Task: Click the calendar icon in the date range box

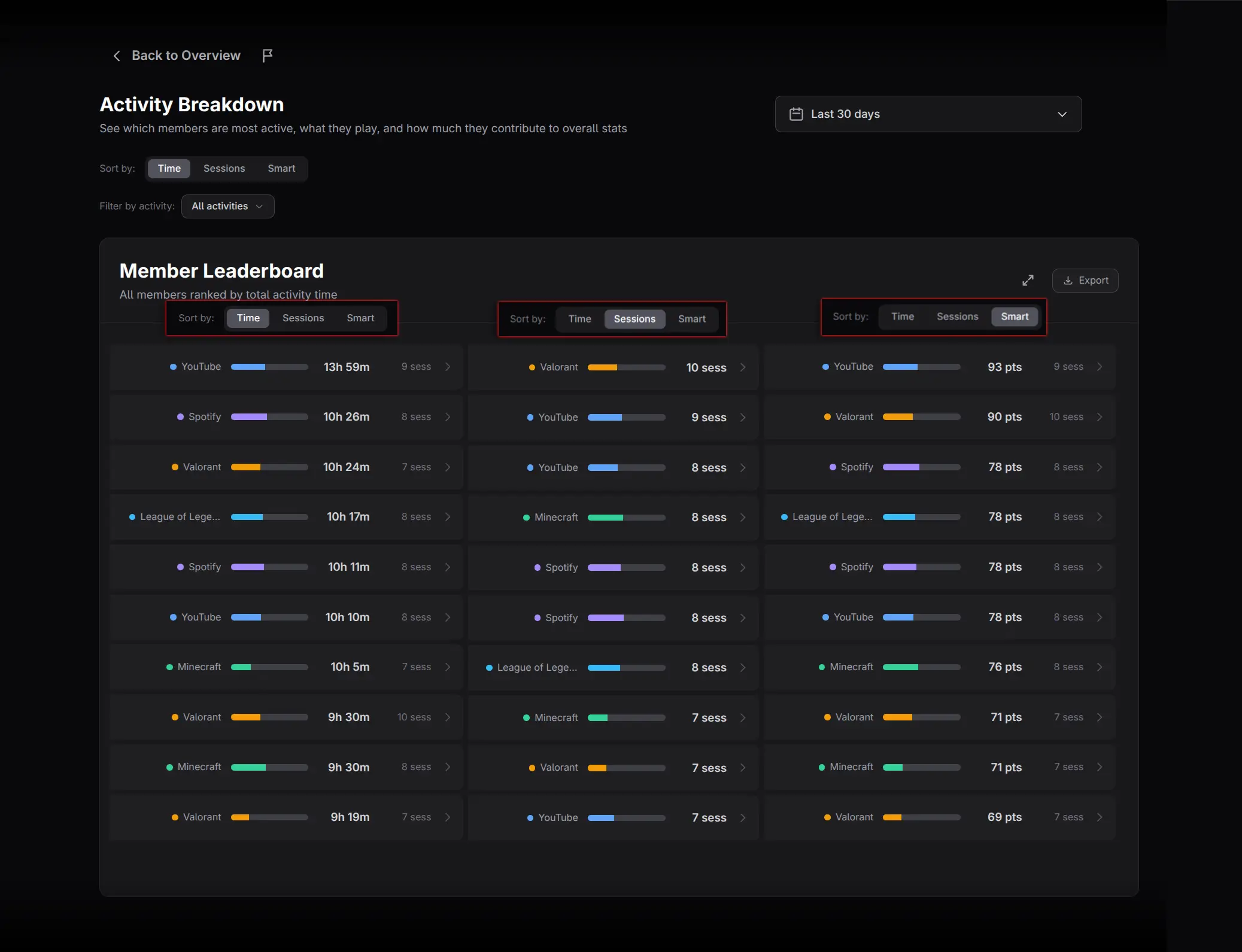Action: coord(795,114)
